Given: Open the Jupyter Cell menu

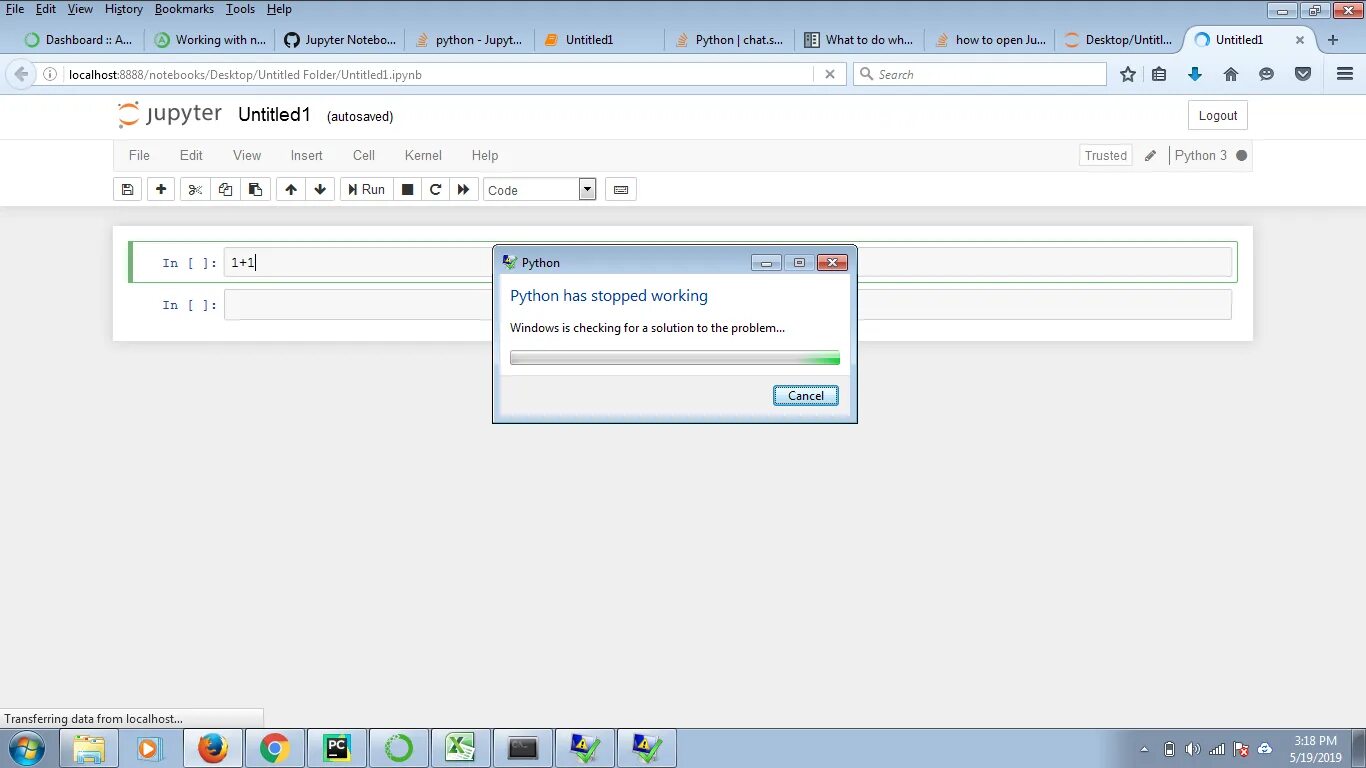Looking at the screenshot, I should (364, 155).
